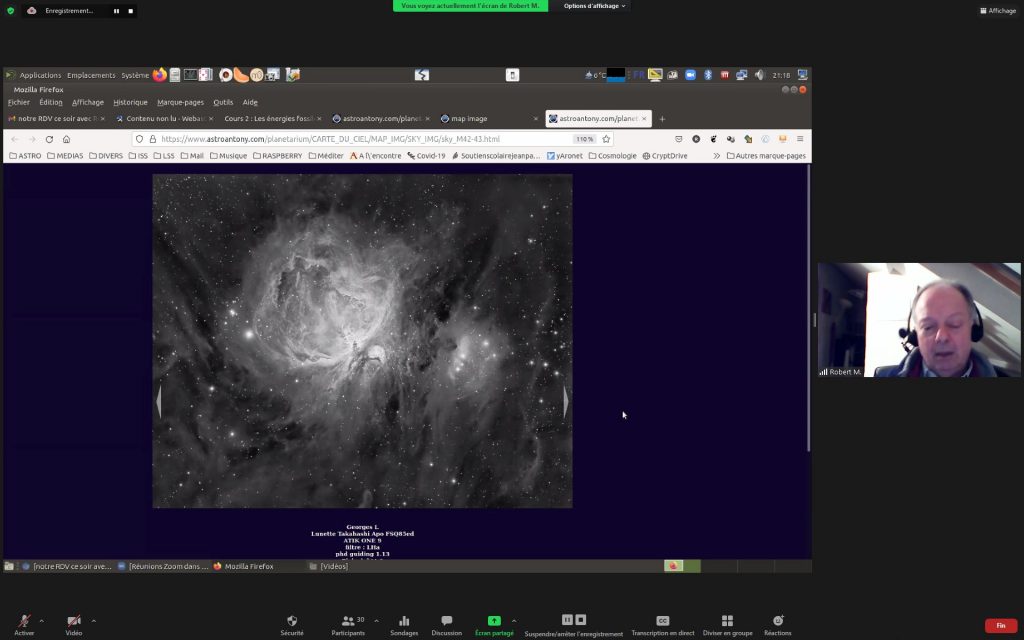Expand the arrow next to Participants
Image resolution: width=1024 pixels, height=640 pixels.
(x=376, y=620)
